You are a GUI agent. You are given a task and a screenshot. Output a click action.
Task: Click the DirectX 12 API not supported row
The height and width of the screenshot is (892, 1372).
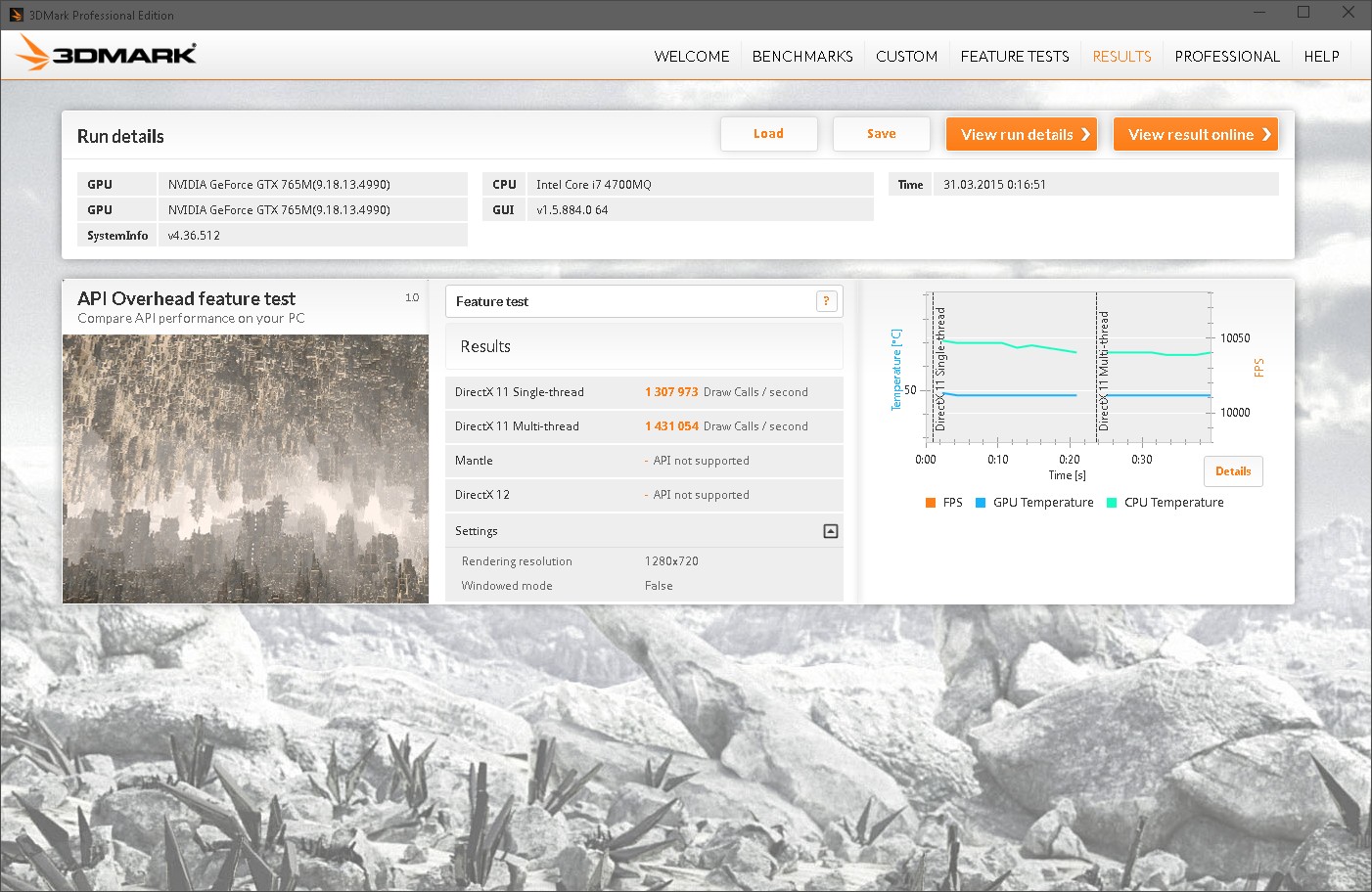[644, 495]
